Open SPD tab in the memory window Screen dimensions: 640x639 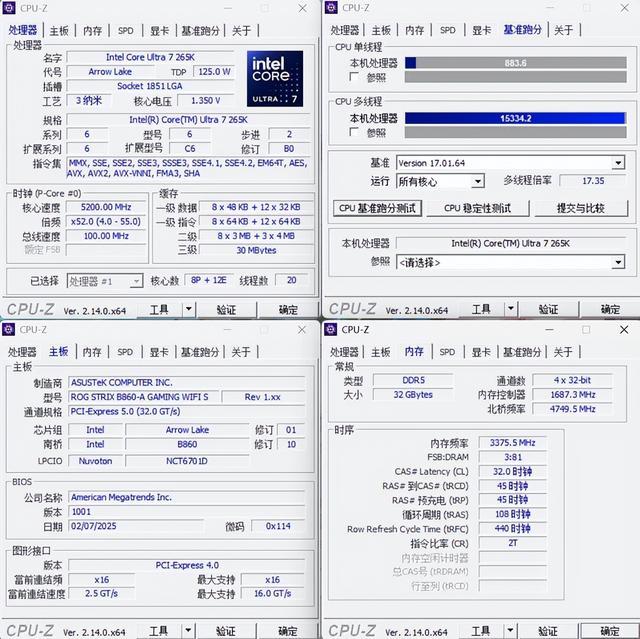pos(447,352)
